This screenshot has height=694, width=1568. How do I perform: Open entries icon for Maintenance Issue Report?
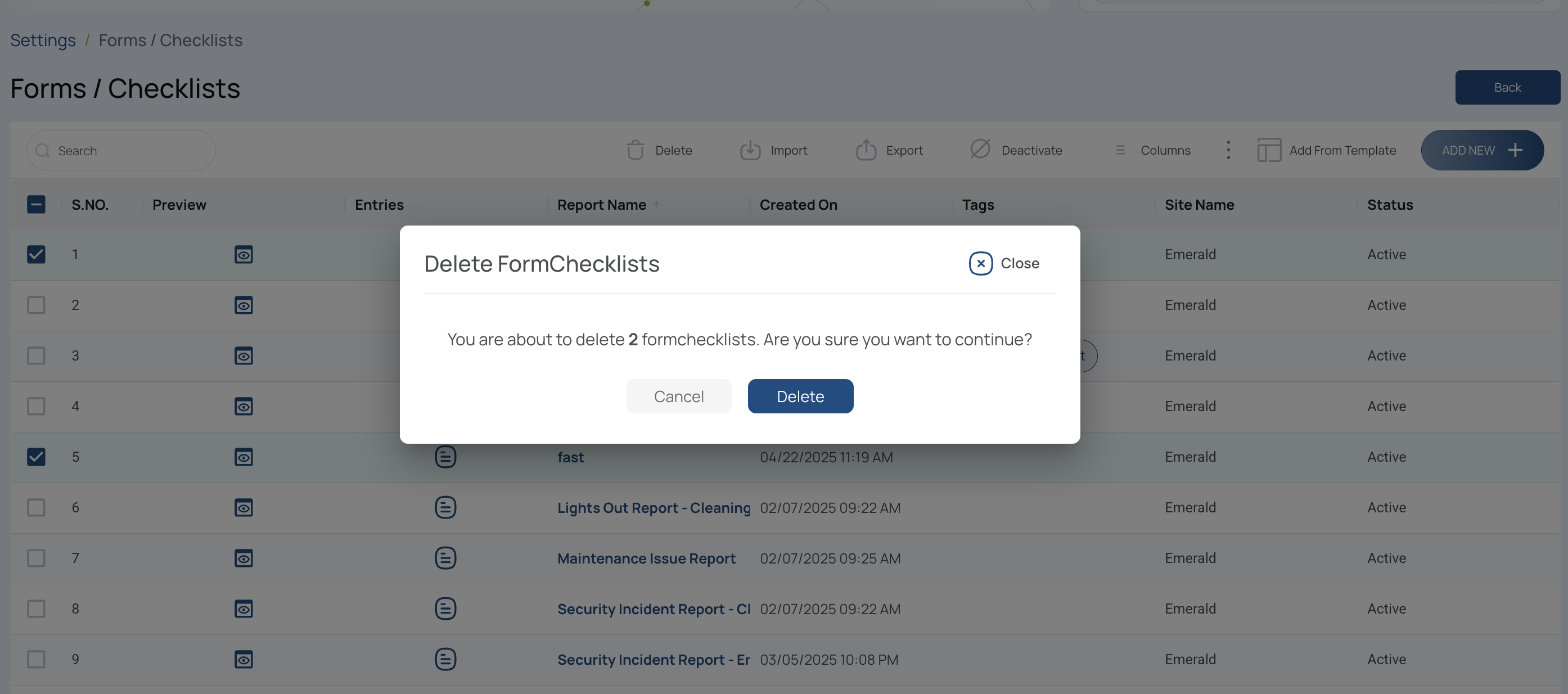pyautogui.click(x=445, y=558)
